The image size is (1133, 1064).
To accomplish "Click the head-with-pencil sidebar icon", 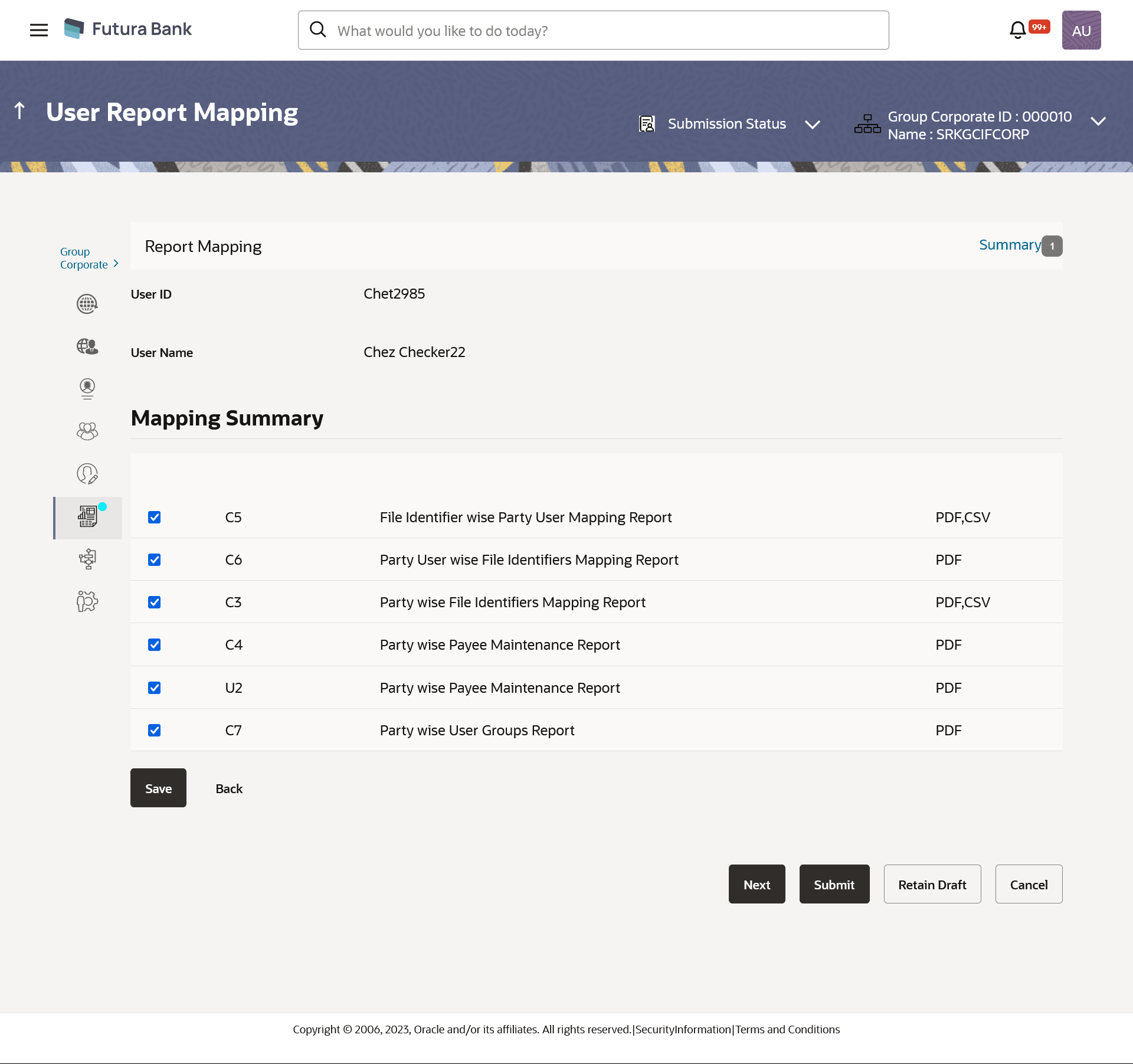I will (x=87, y=474).
